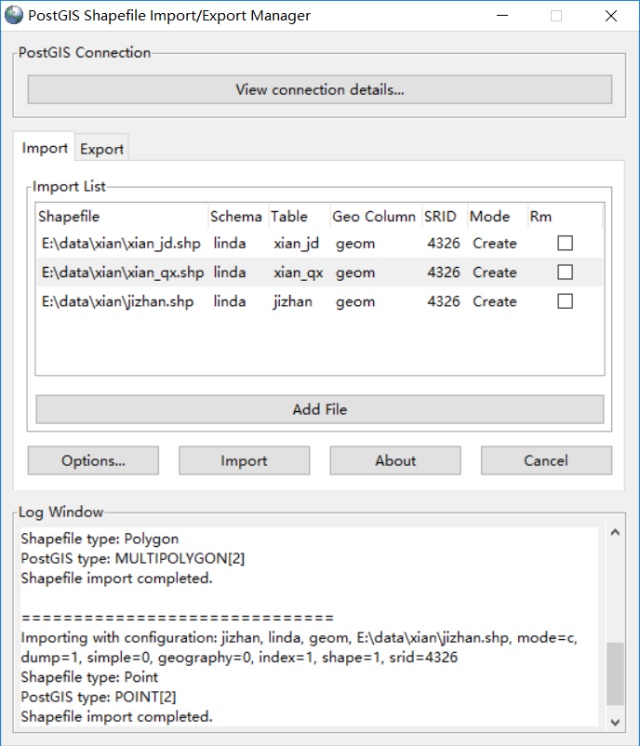Close the Import/Export Manager window
640x746 pixels.
[x=611, y=16]
